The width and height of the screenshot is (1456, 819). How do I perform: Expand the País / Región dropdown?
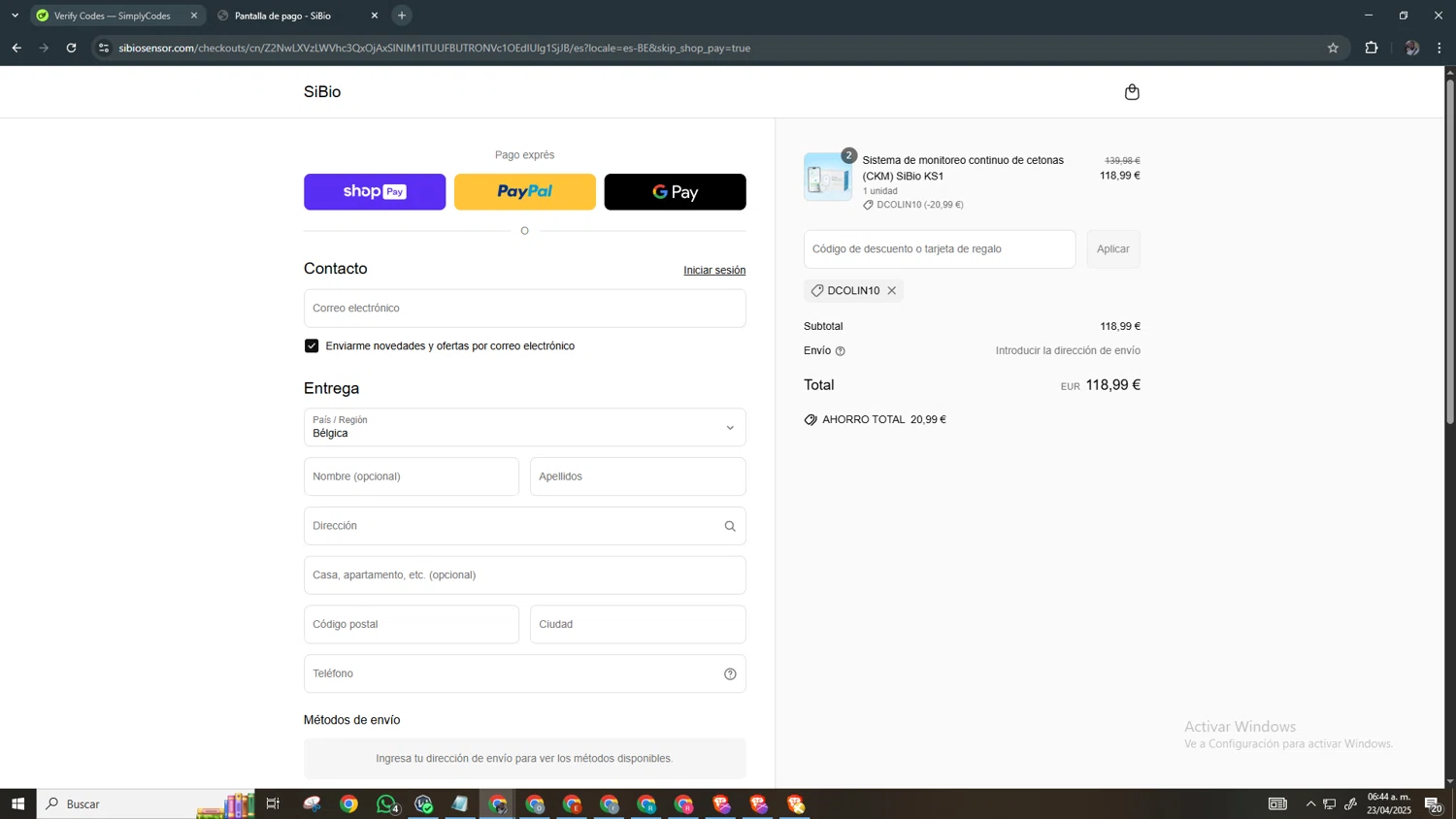[x=525, y=427]
